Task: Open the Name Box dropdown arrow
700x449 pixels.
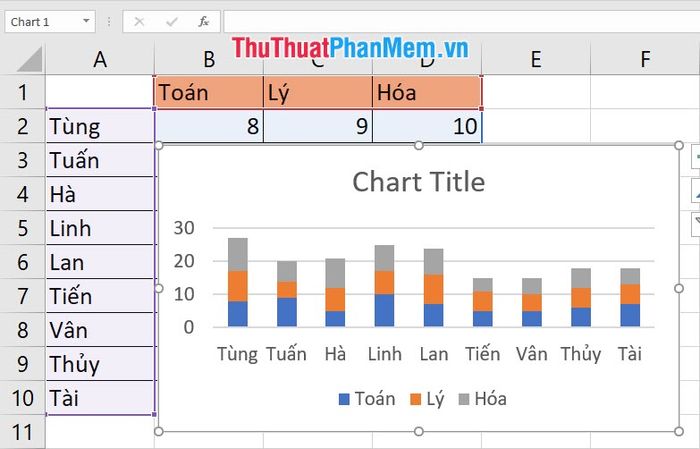Action: [x=86, y=21]
